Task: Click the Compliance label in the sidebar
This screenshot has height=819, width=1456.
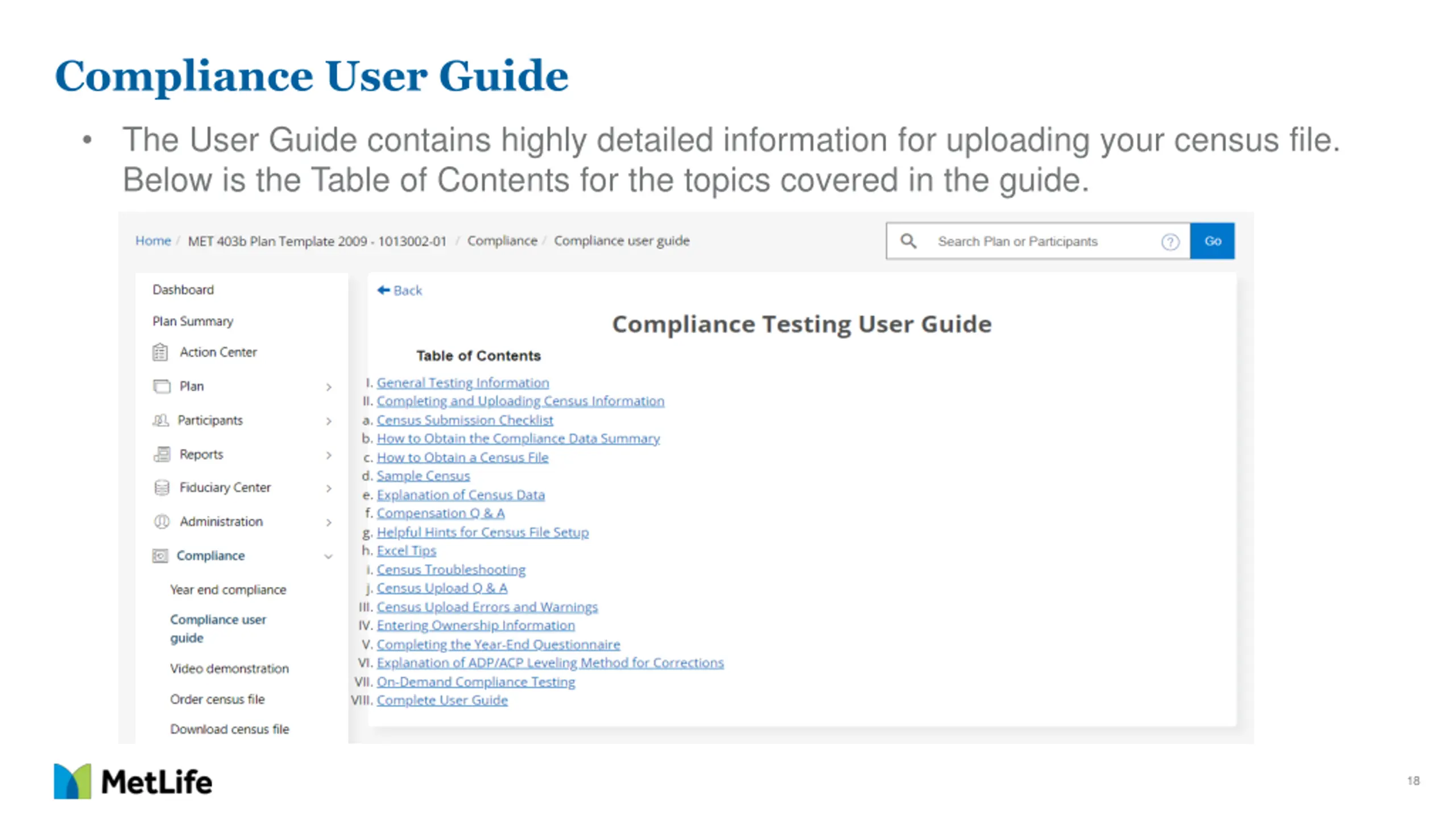Action: [x=210, y=556]
